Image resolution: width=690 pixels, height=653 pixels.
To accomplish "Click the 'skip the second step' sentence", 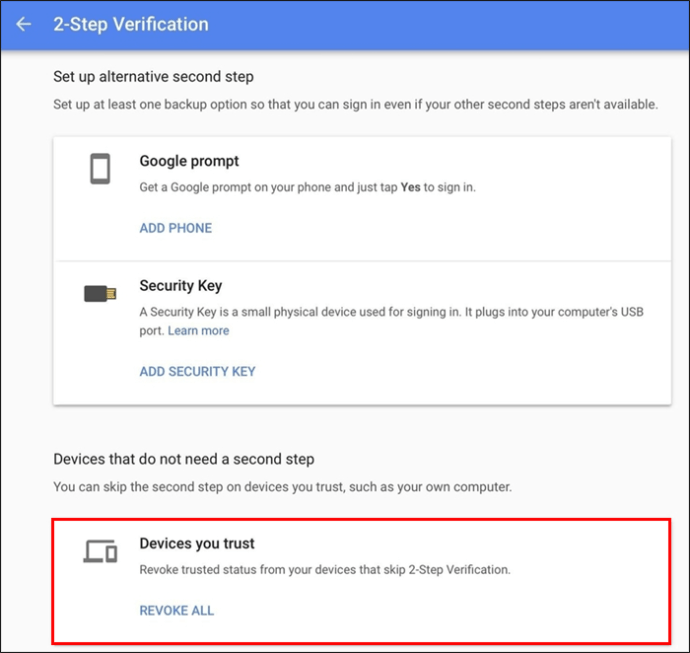I will [x=282, y=487].
